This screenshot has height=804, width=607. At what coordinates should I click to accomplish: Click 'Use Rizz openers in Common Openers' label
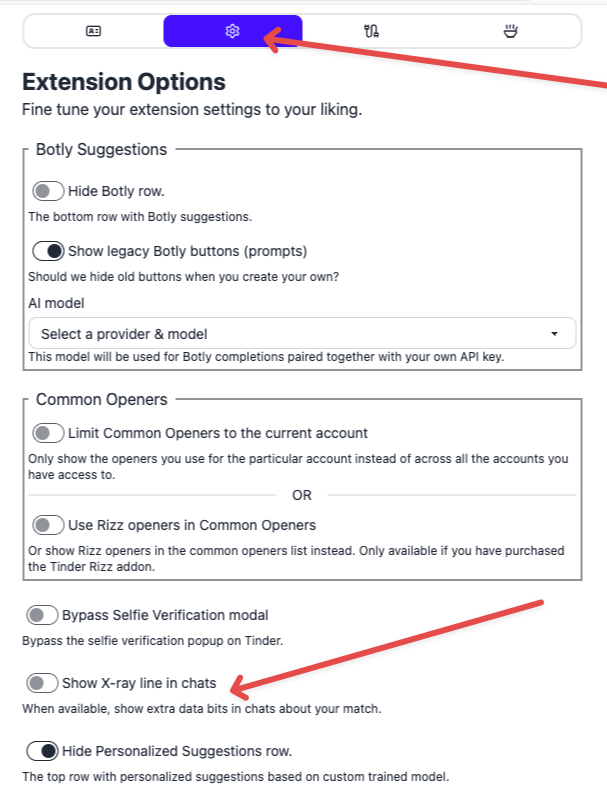(192, 525)
